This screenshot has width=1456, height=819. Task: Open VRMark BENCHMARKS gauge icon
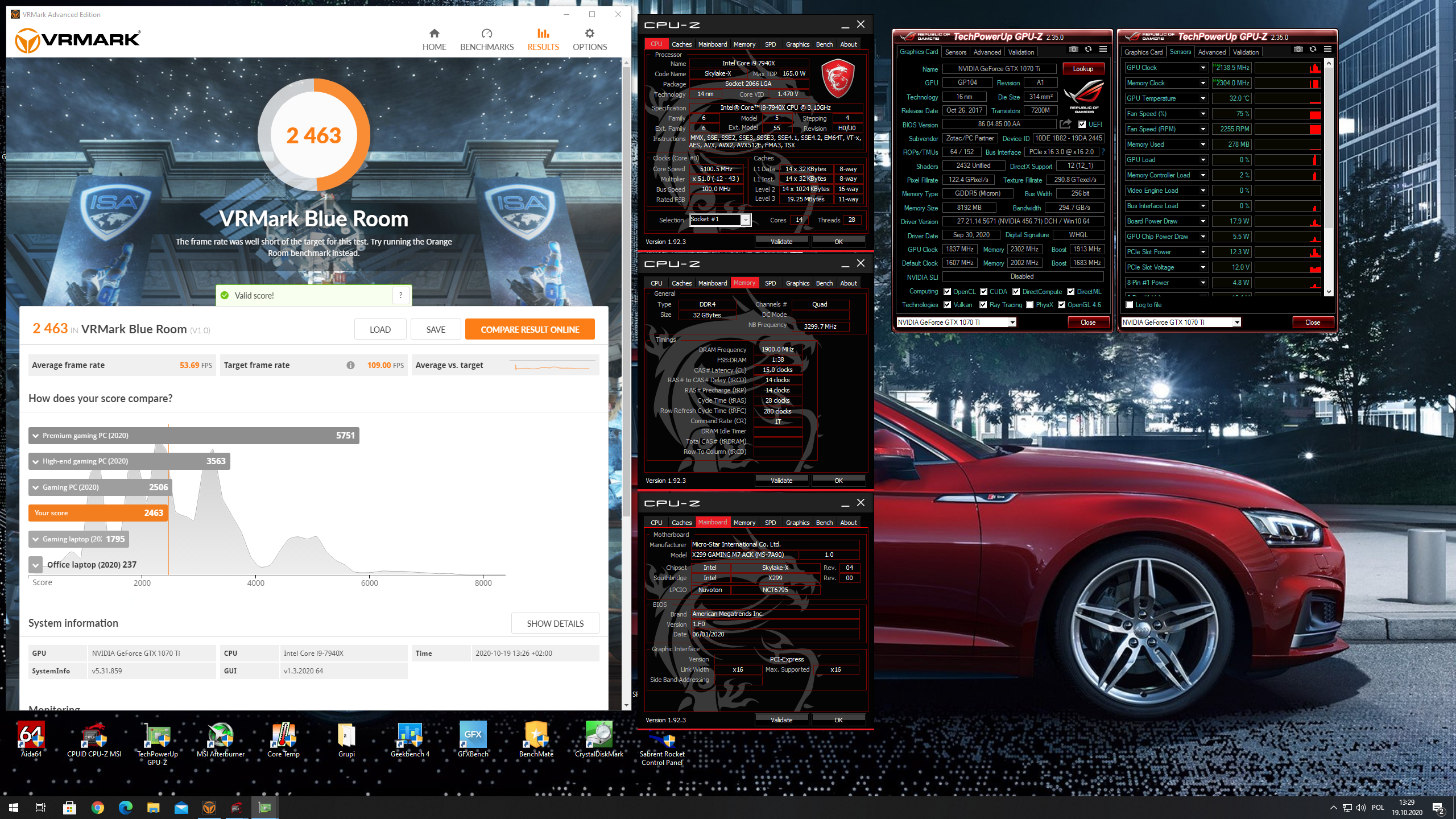point(487,34)
